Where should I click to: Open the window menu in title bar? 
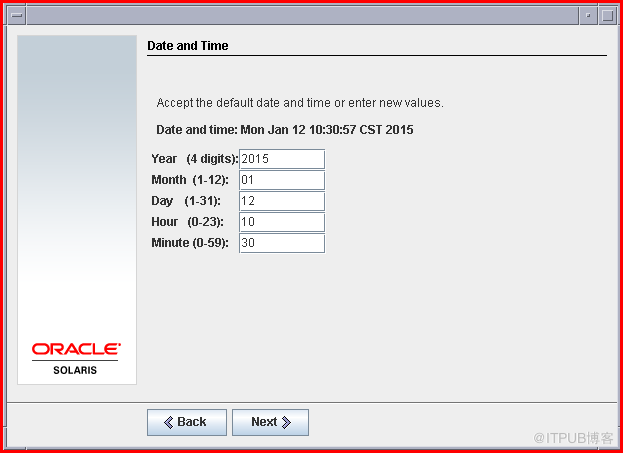tap(17, 15)
